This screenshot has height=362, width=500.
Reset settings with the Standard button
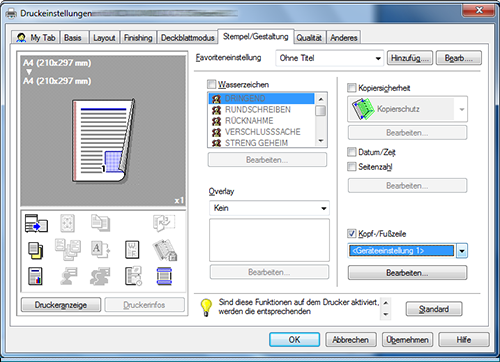pos(434,309)
